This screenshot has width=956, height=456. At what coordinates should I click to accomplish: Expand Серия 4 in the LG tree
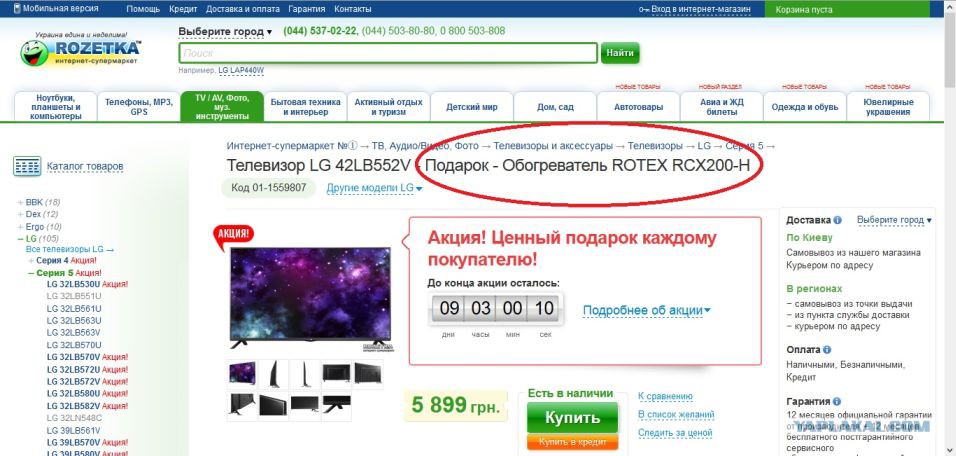pyautogui.click(x=31, y=261)
